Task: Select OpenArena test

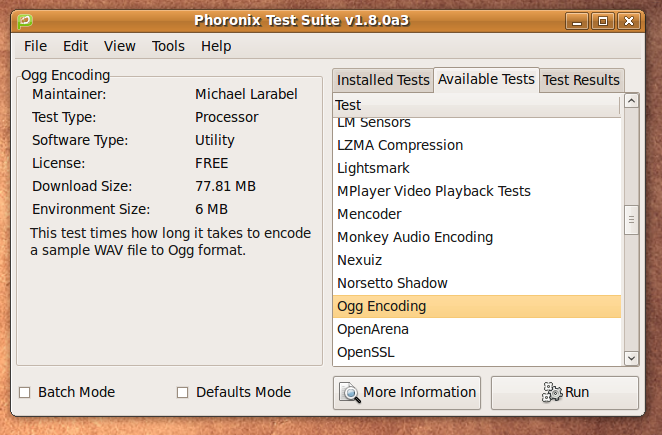Action: pos(477,329)
